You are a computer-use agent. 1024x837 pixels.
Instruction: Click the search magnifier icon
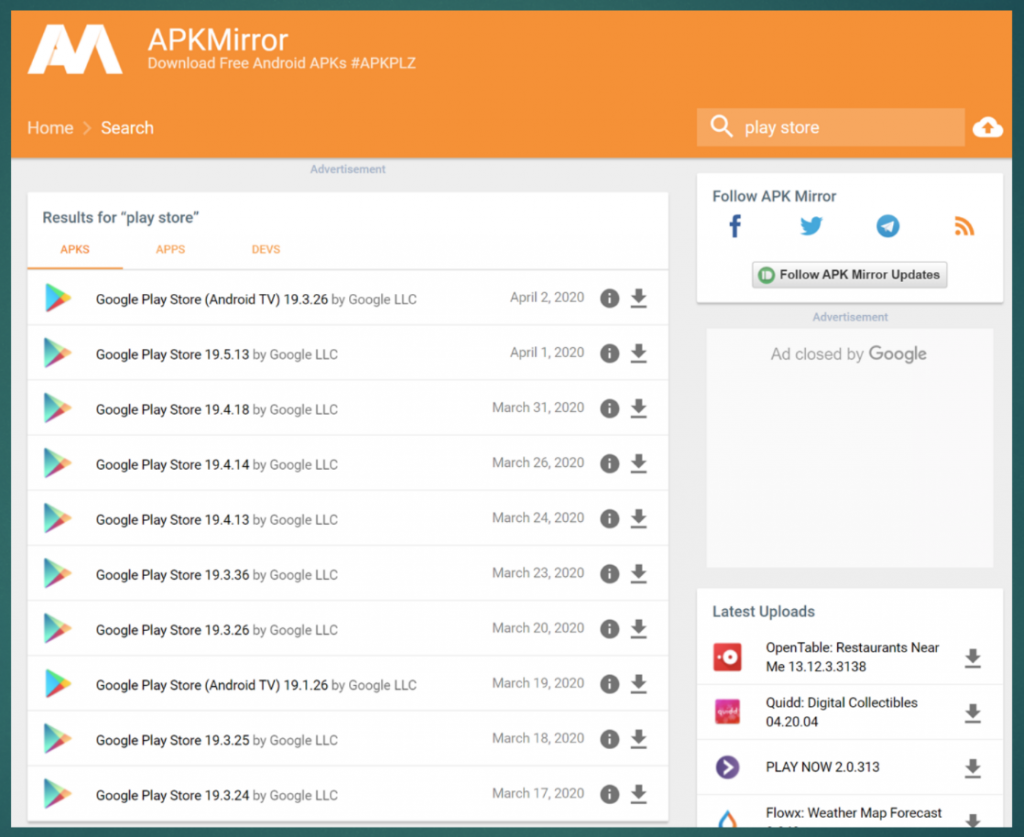721,126
